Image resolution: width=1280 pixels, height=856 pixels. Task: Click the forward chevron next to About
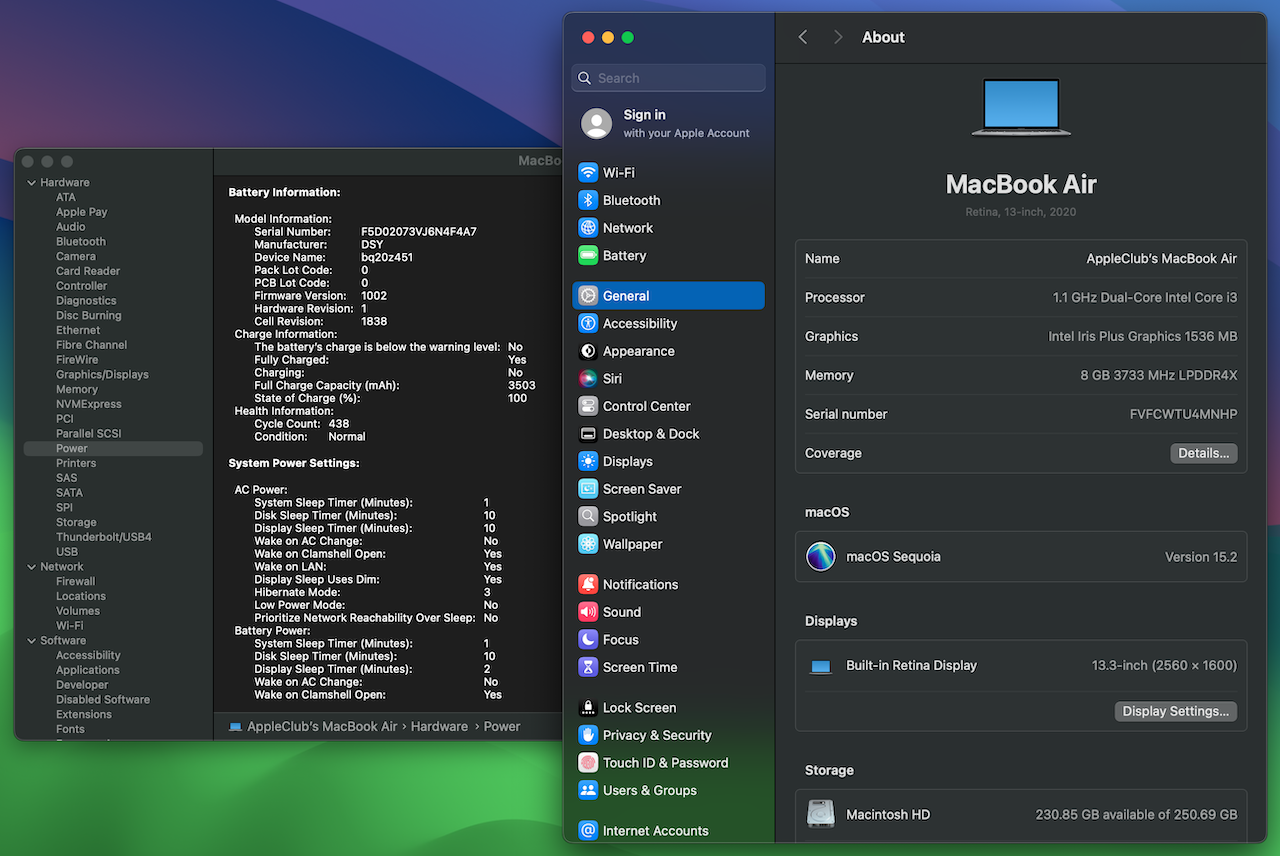838,37
